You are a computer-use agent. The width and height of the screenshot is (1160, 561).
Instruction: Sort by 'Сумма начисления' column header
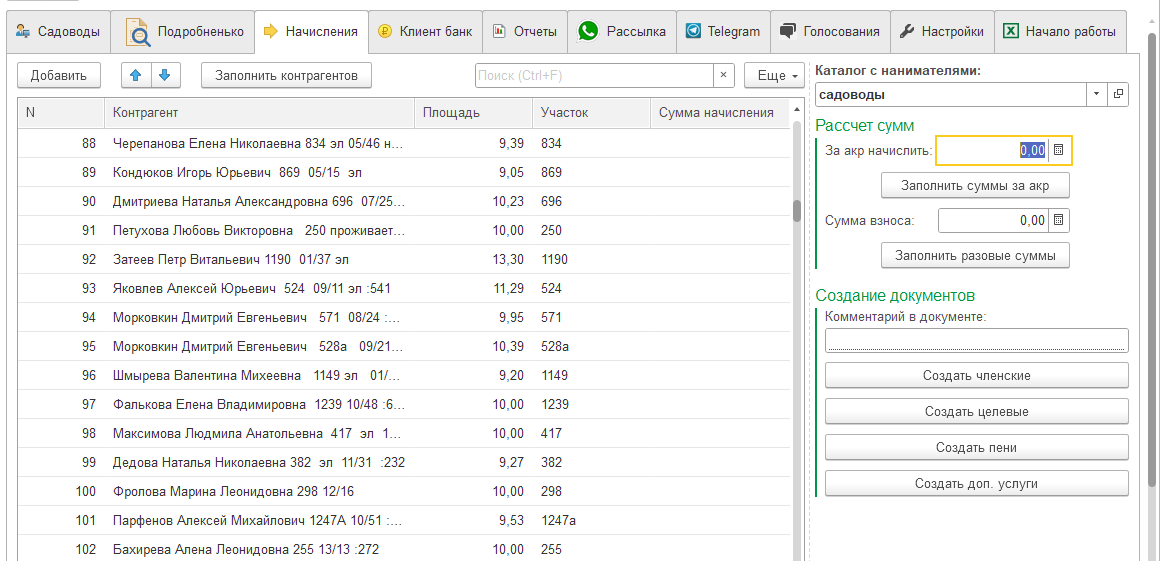click(x=716, y=112)
